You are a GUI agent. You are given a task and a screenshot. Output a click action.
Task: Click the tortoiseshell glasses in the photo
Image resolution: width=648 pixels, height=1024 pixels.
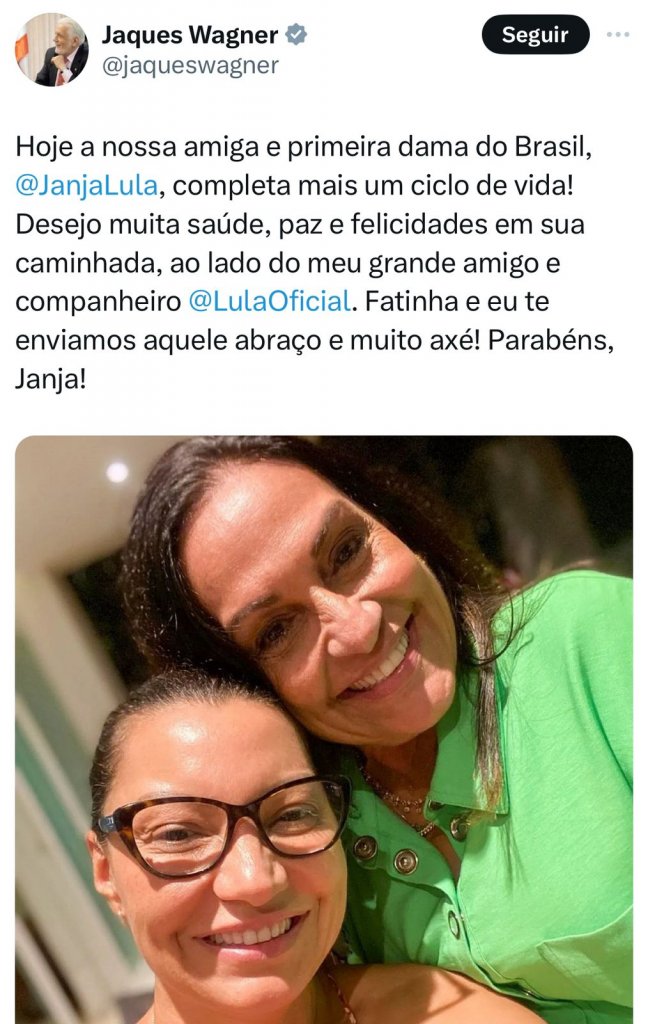coord(223,823)
